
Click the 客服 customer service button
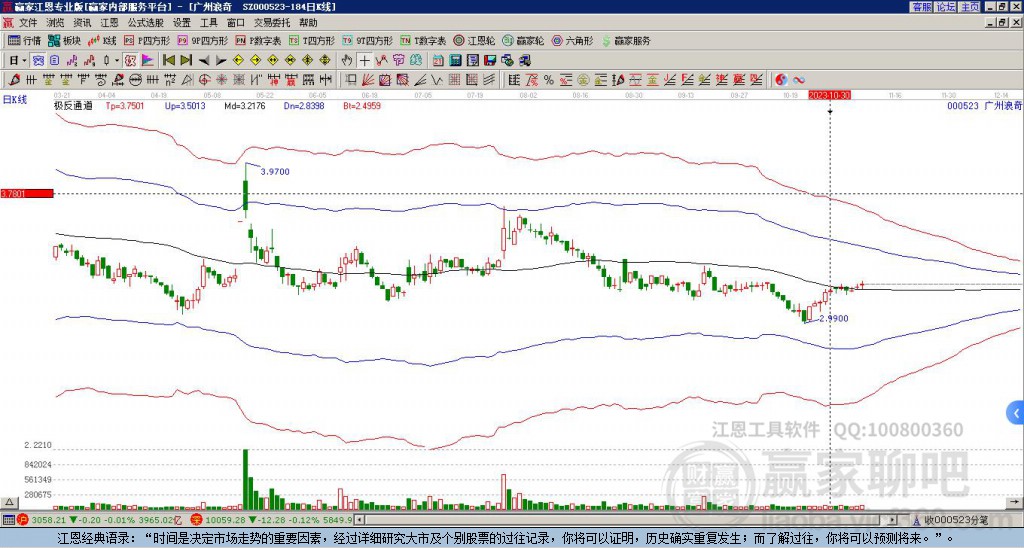921,7
